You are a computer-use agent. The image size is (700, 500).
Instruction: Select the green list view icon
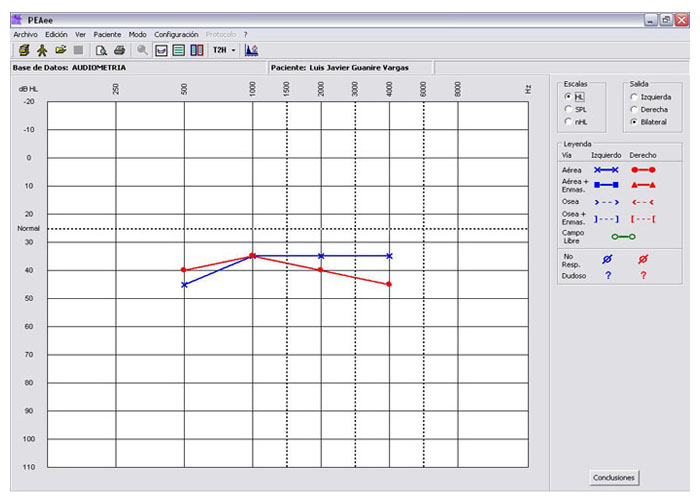point(178,49)
